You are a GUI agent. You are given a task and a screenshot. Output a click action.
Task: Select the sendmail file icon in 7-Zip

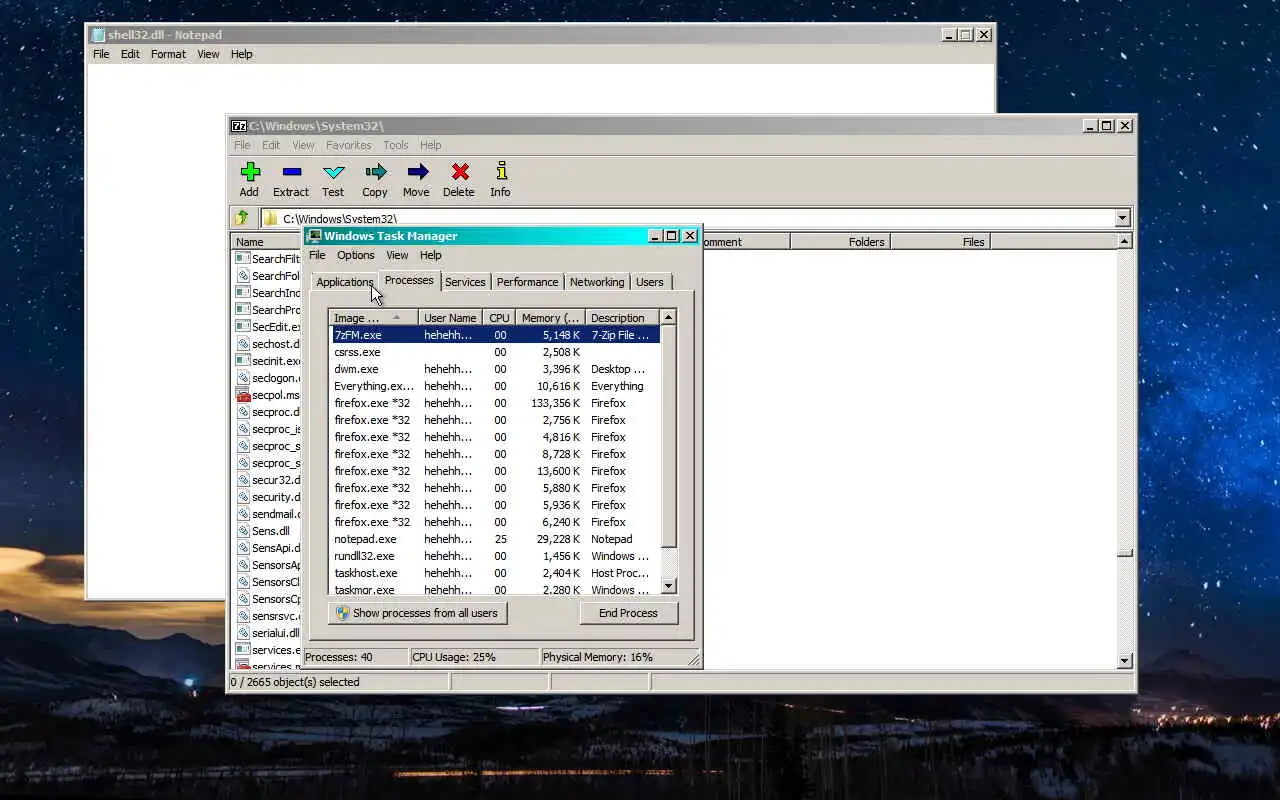pyautogui.click(x=243, y=514)
